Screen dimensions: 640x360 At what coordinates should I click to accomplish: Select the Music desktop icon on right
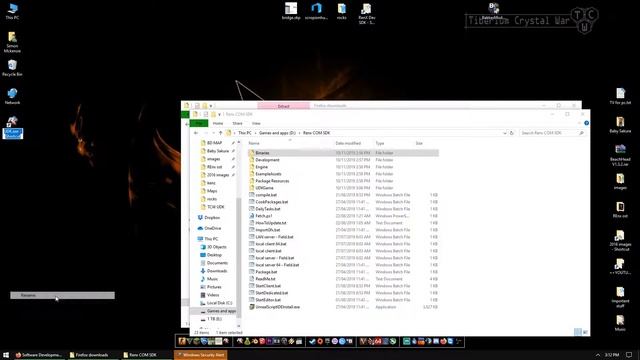click(620, 322)
